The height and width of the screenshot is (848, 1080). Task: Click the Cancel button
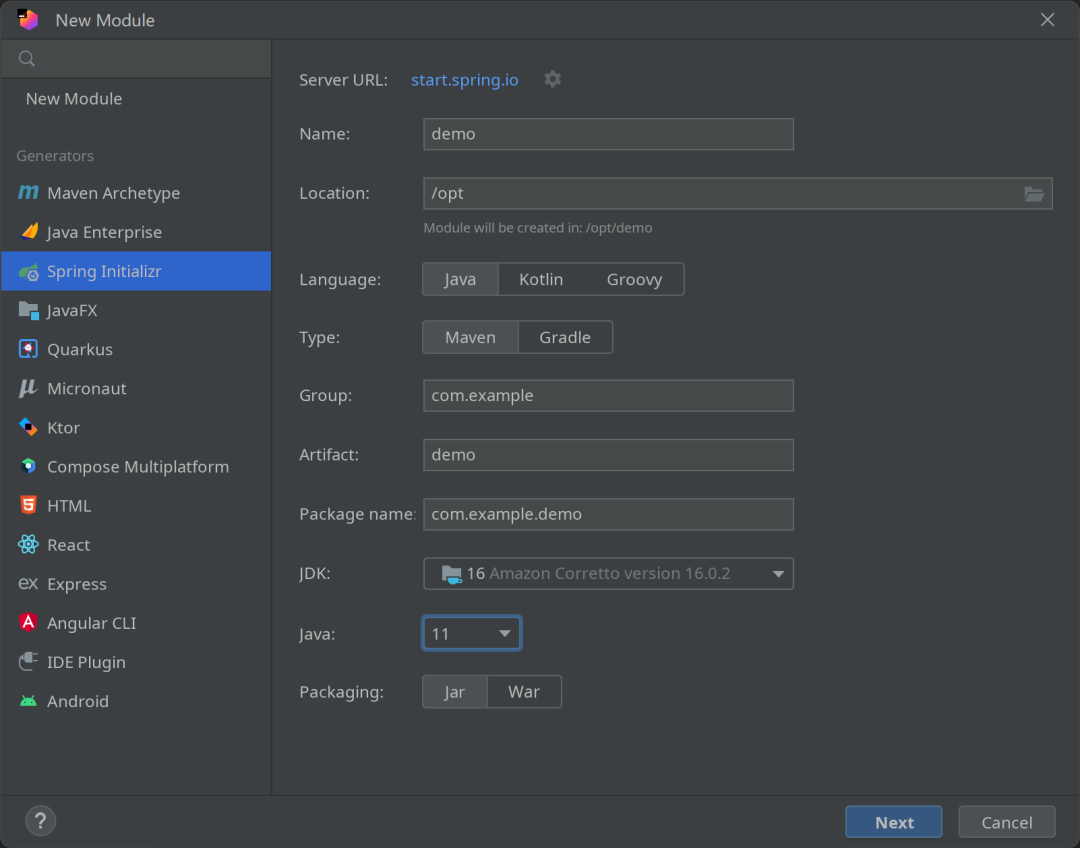click(x=1007, y=822)
